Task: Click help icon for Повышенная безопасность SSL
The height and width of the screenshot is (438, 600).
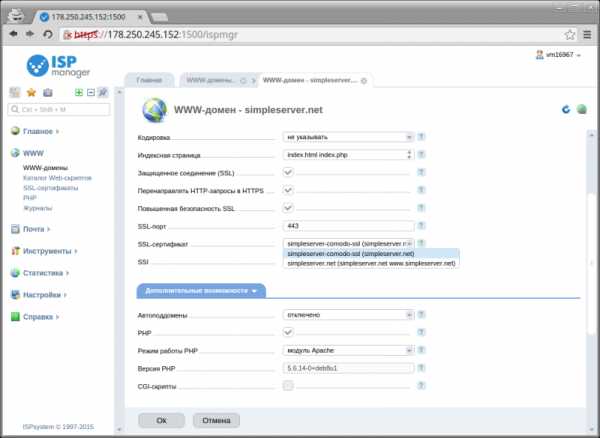Action: 421,208
